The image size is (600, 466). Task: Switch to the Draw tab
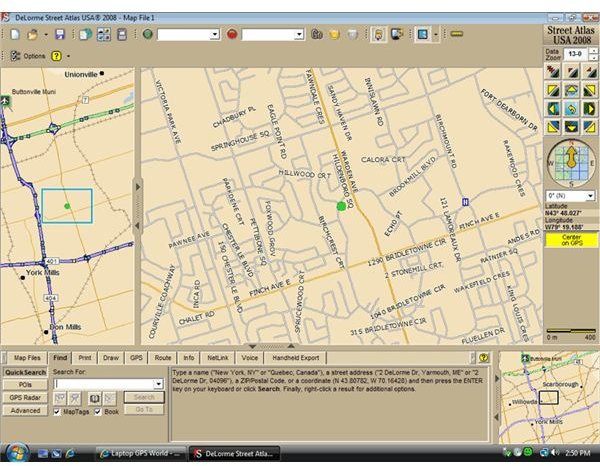click(x=111, y=358)
